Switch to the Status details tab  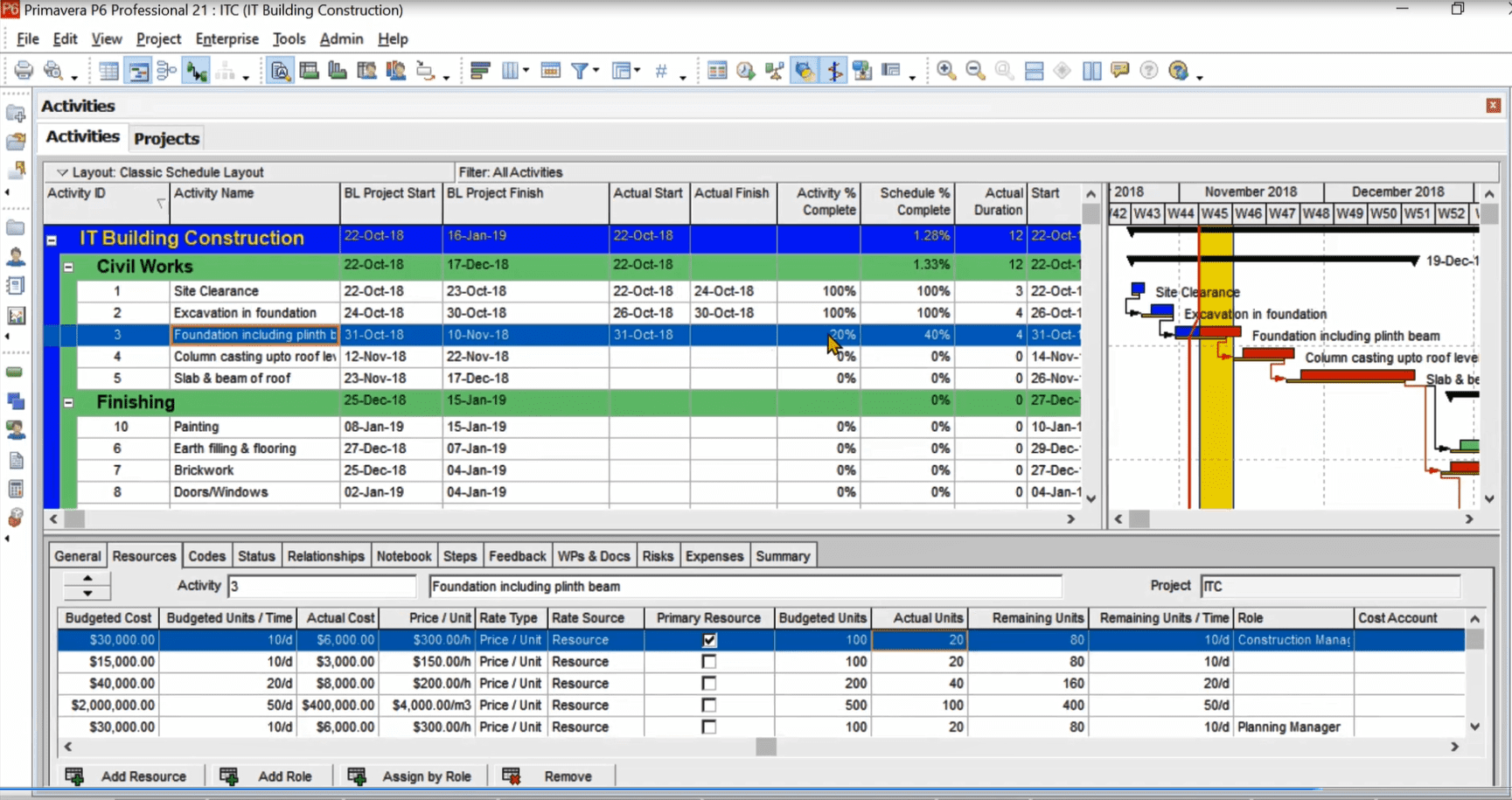[x=256, y=556]
